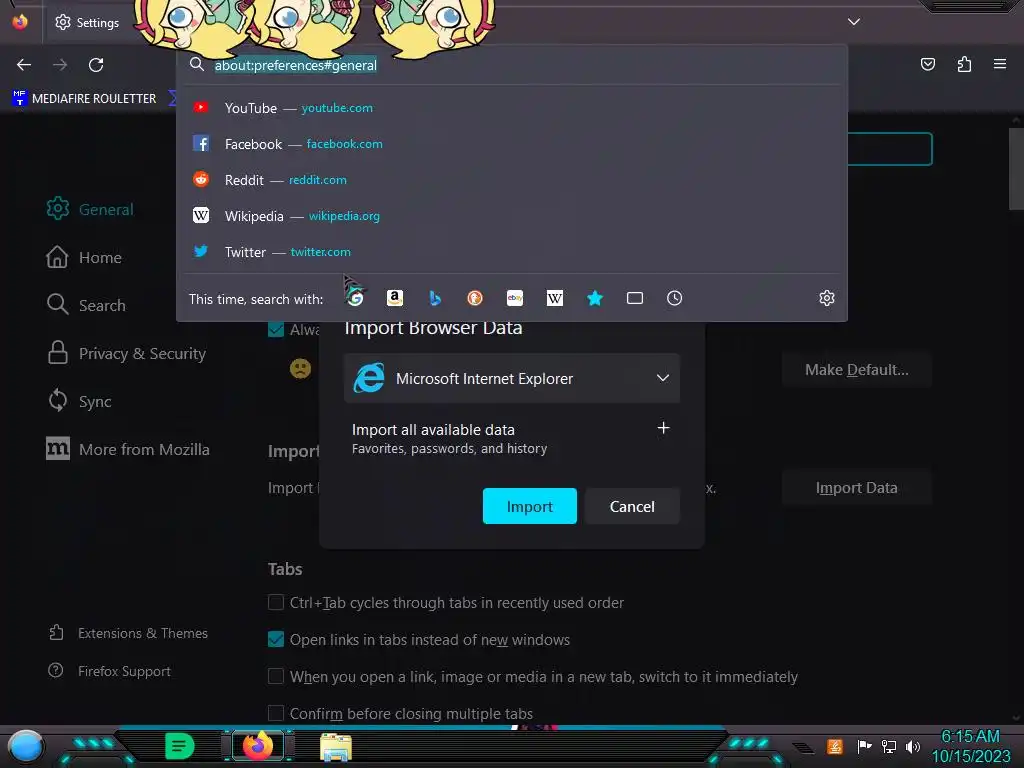Open the Extensions puzzle icon in the toolbar
Image resolution: width=1024 pixels, height=768 pixels.
pos(964,64)
